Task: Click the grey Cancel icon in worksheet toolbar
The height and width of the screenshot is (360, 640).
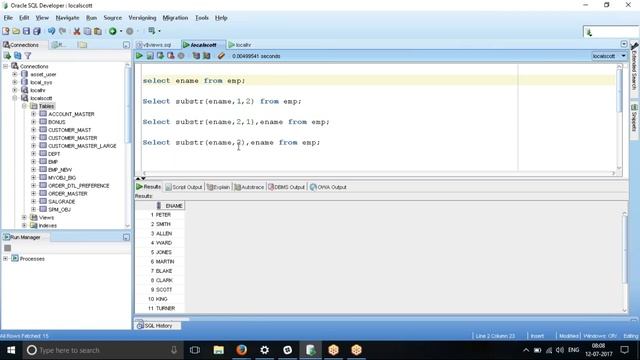Action: [181, 56]
